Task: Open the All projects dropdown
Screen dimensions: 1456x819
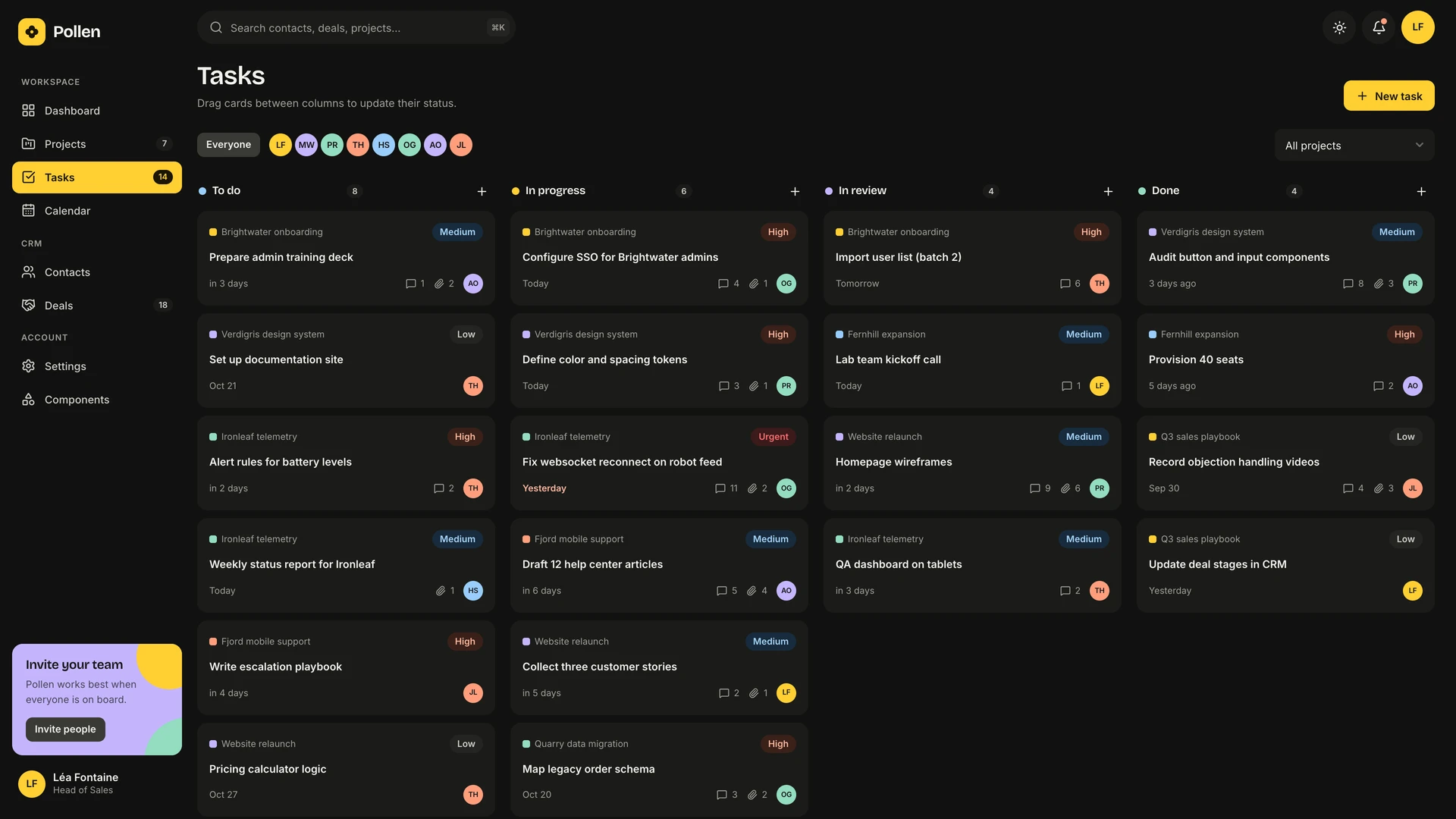Action: click(1354, 146)
